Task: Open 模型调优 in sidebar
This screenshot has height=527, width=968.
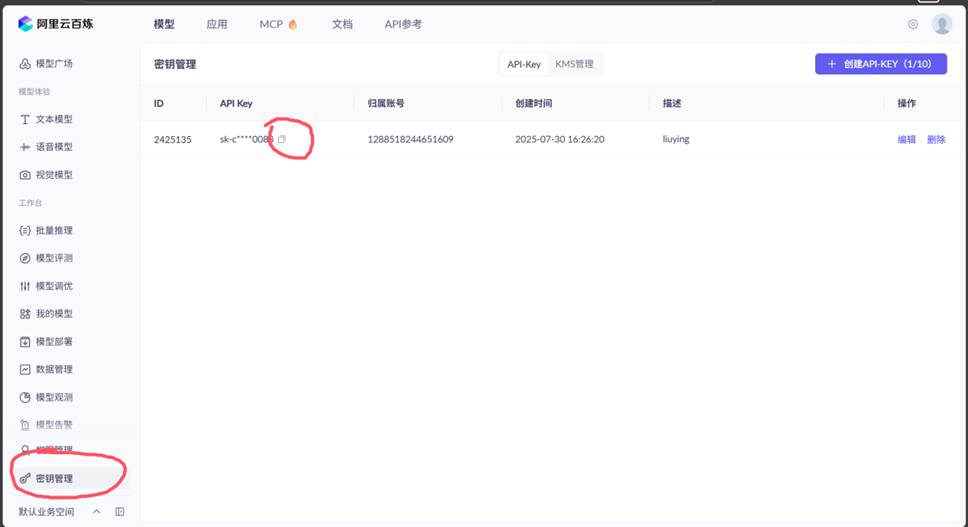Action: (x=54, y=286)
